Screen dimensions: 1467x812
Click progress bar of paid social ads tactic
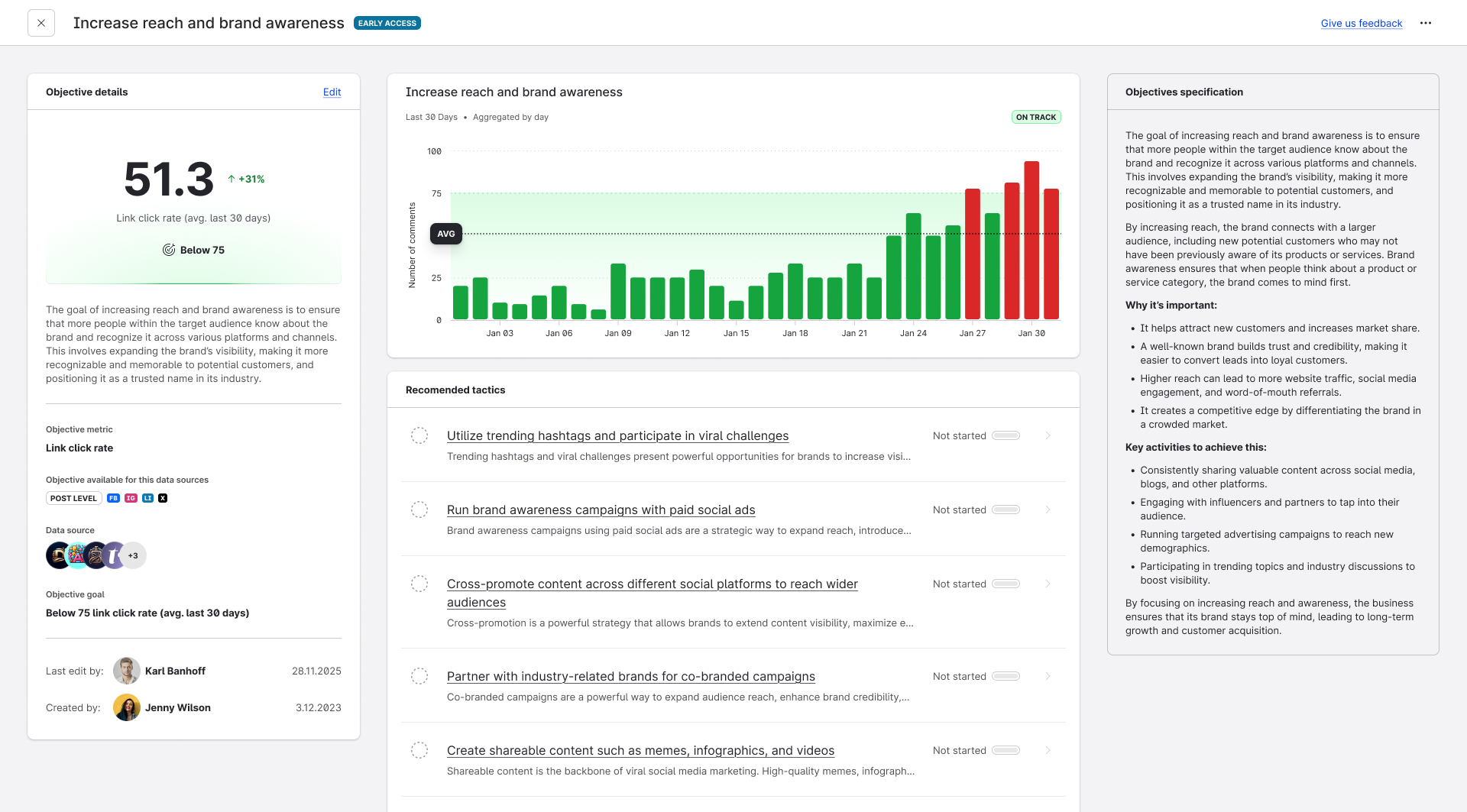point(1006,510)
